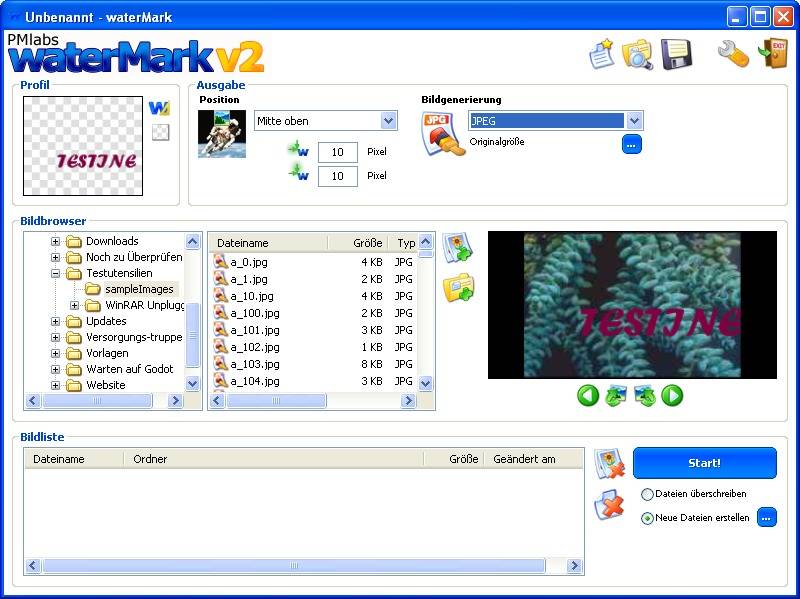Expand the Website folder node
This screenshot has width=800, height=599.
pyautogui.click(x=55, y=385)
